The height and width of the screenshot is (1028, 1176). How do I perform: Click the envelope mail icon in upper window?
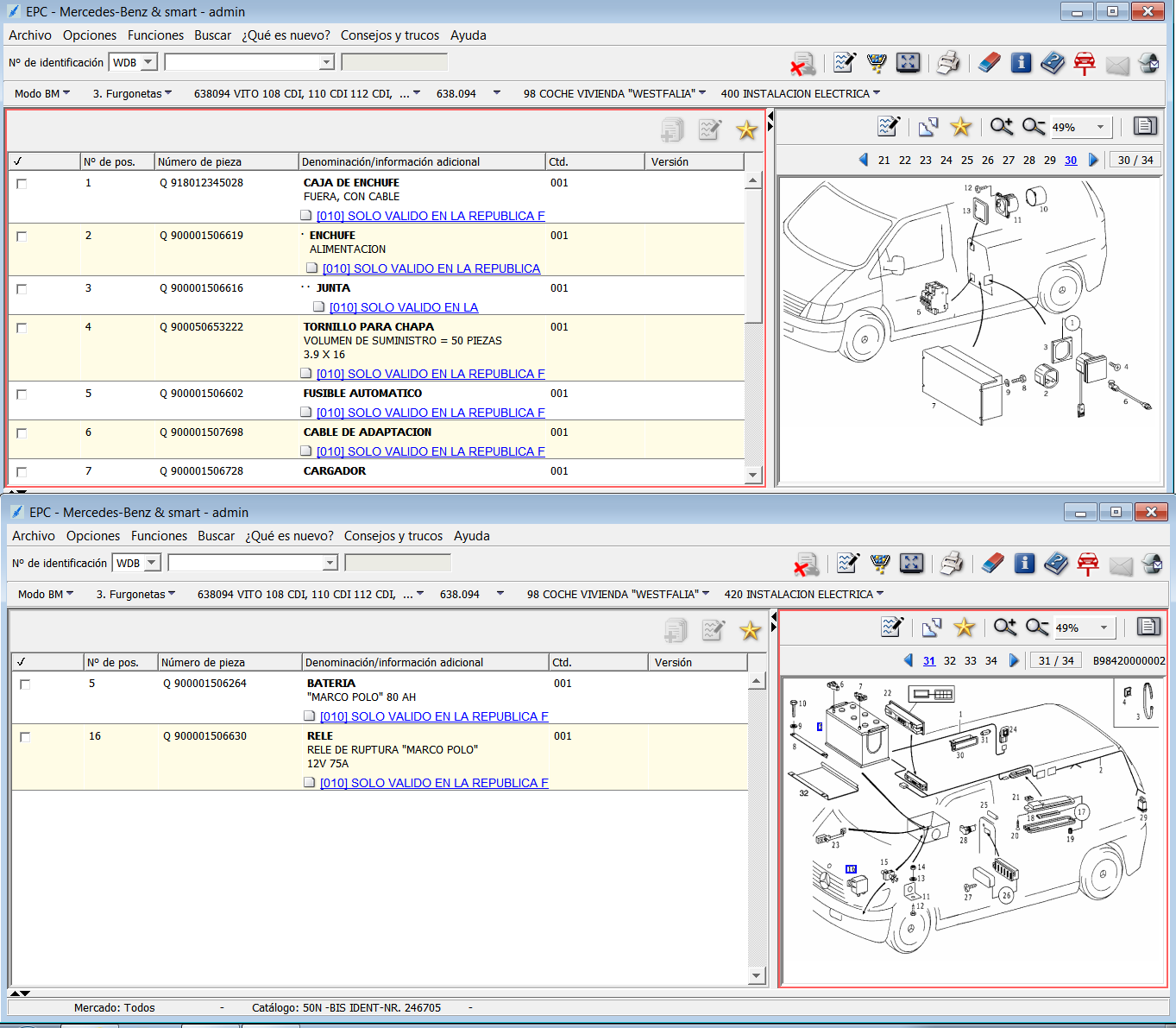tap(1117, 65)
